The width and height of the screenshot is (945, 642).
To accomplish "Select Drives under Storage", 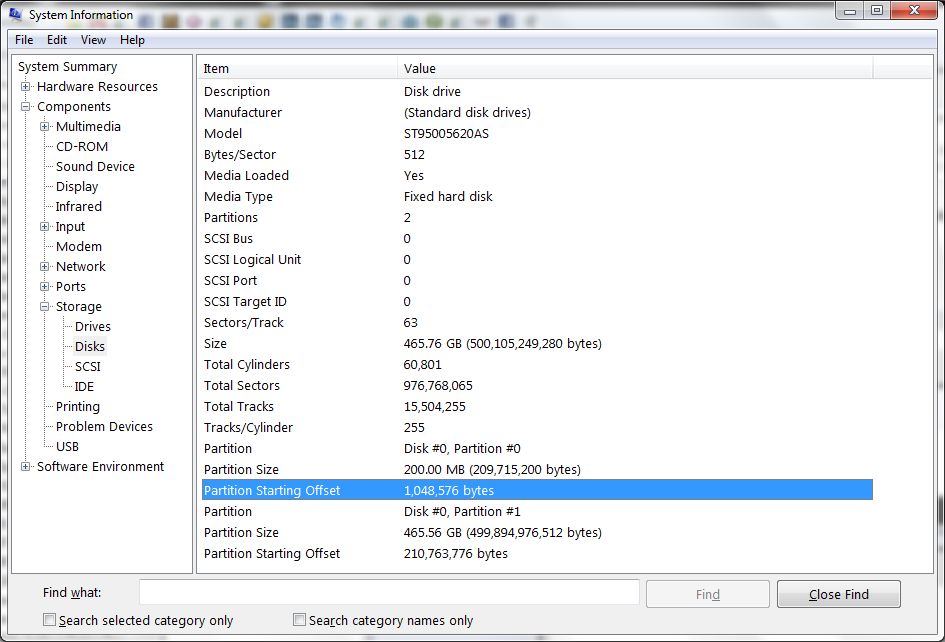I will point(93,326).
